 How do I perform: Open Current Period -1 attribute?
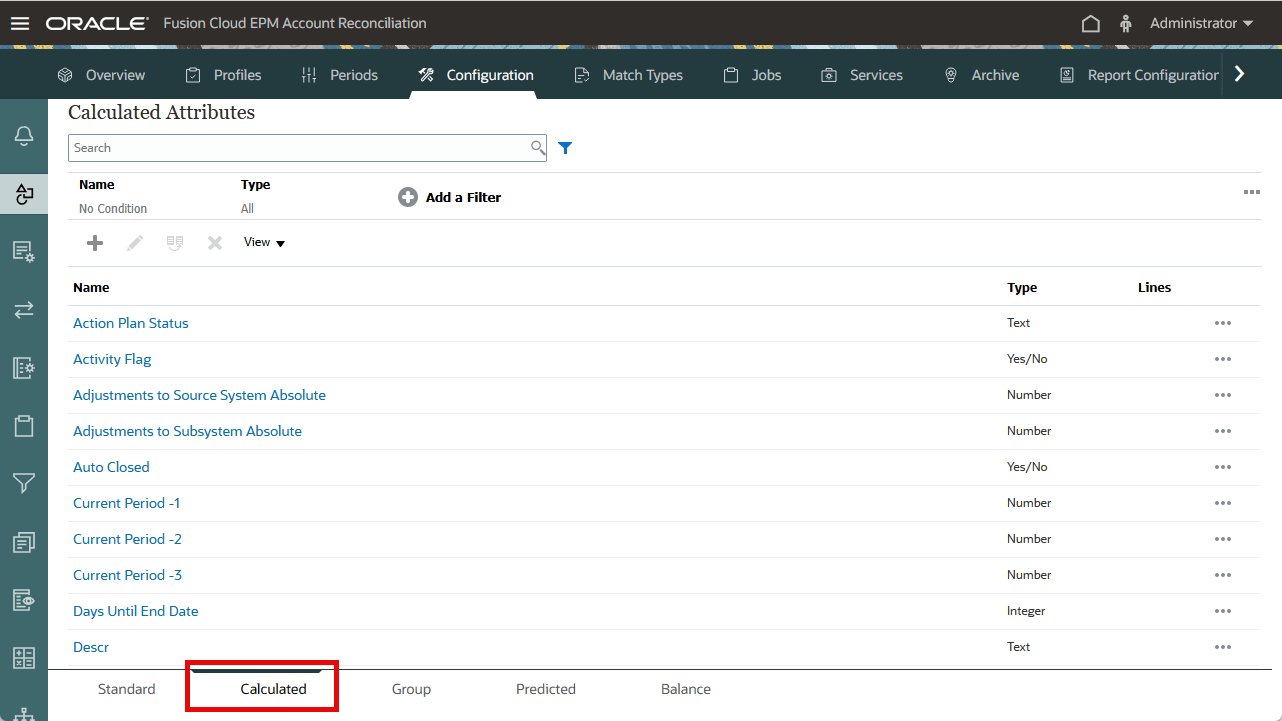point(127,503)
